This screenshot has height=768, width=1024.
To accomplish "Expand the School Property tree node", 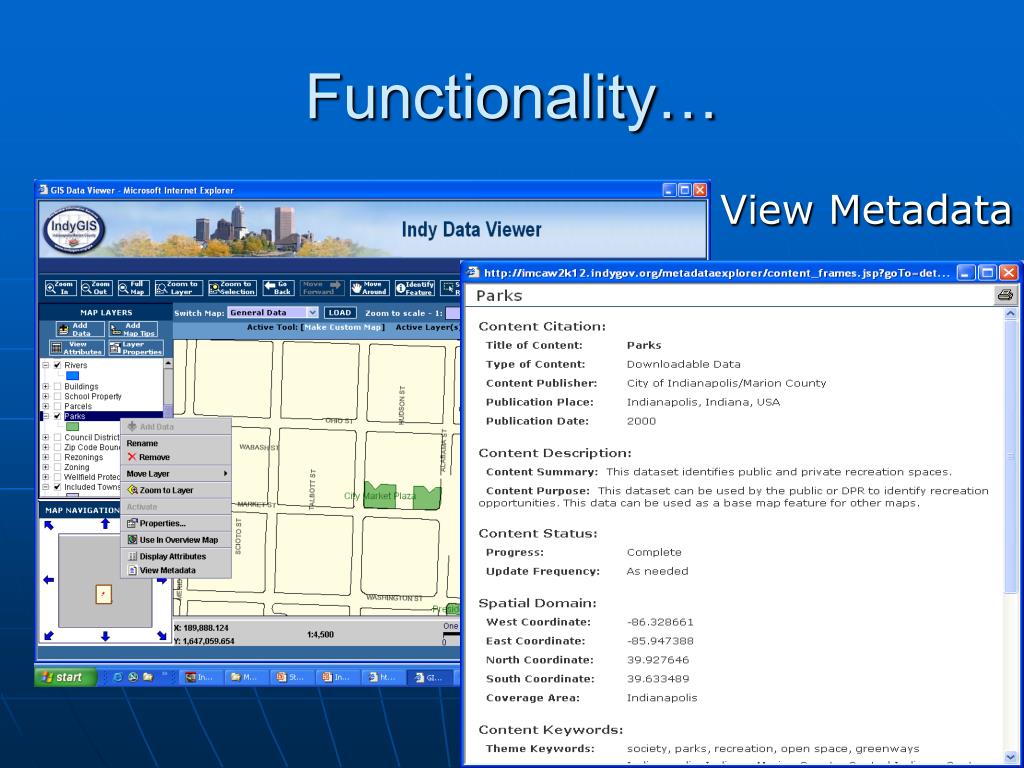I will tap(46, 396).
